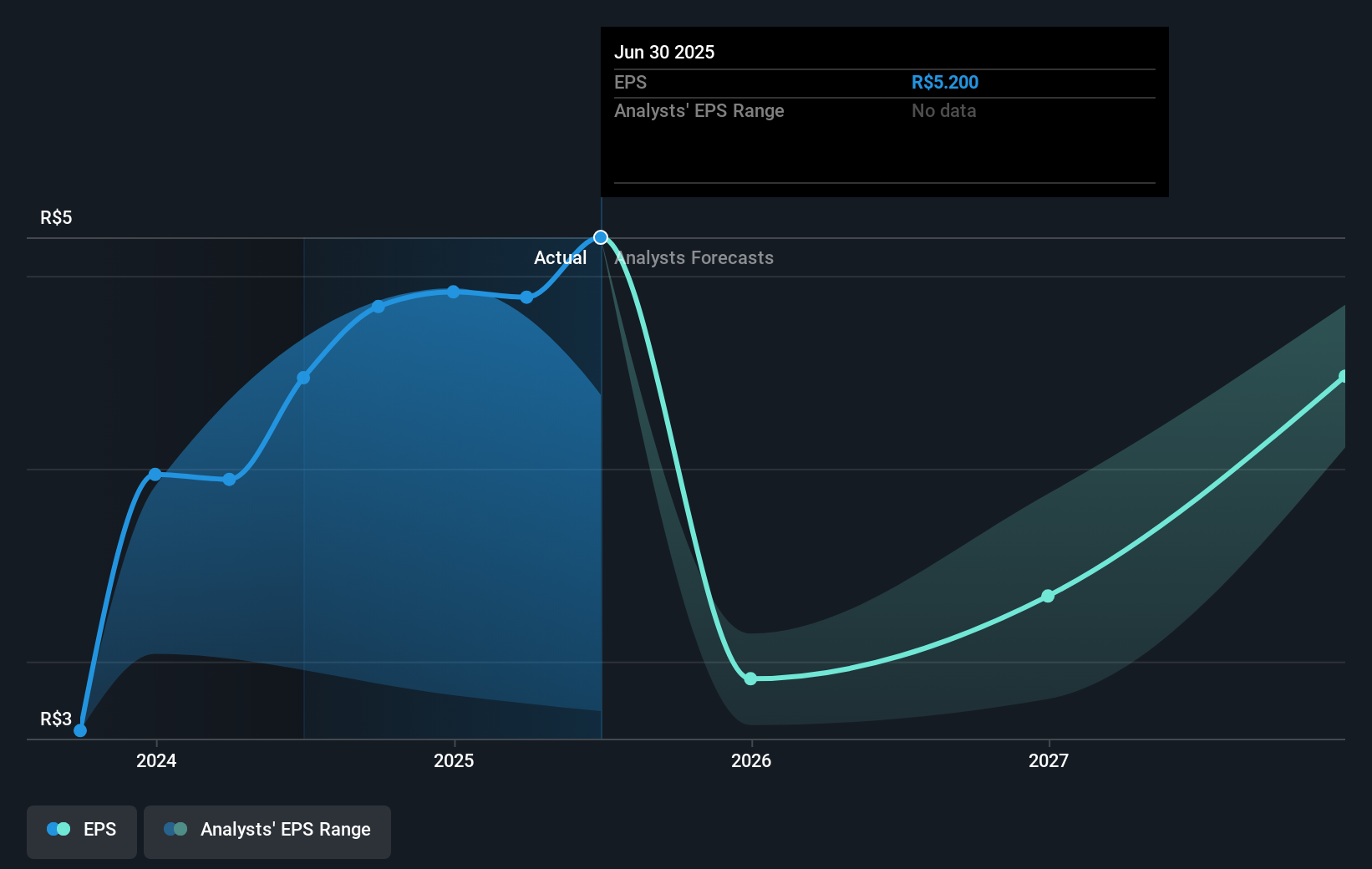Click the Jun 30 2025 tooltip date
This screenshot has height=869, width=1372.
pyautogui.click(x=664, y=52)
